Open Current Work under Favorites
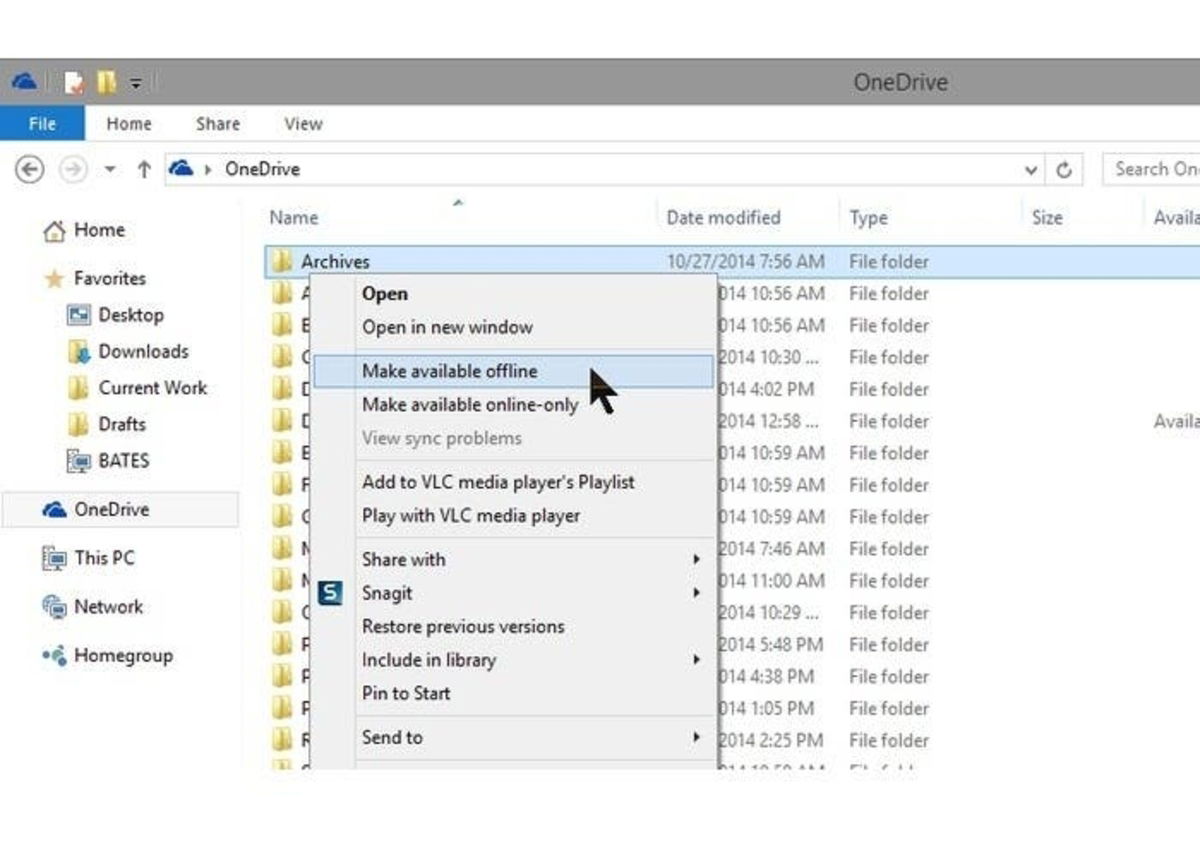This screenshot has height=857, width=1200. [x=153, y=388]
